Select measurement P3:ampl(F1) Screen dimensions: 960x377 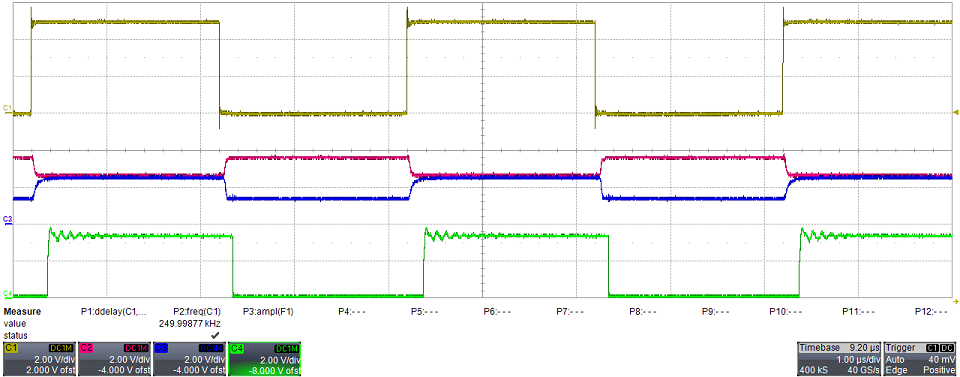pos(268,312)
